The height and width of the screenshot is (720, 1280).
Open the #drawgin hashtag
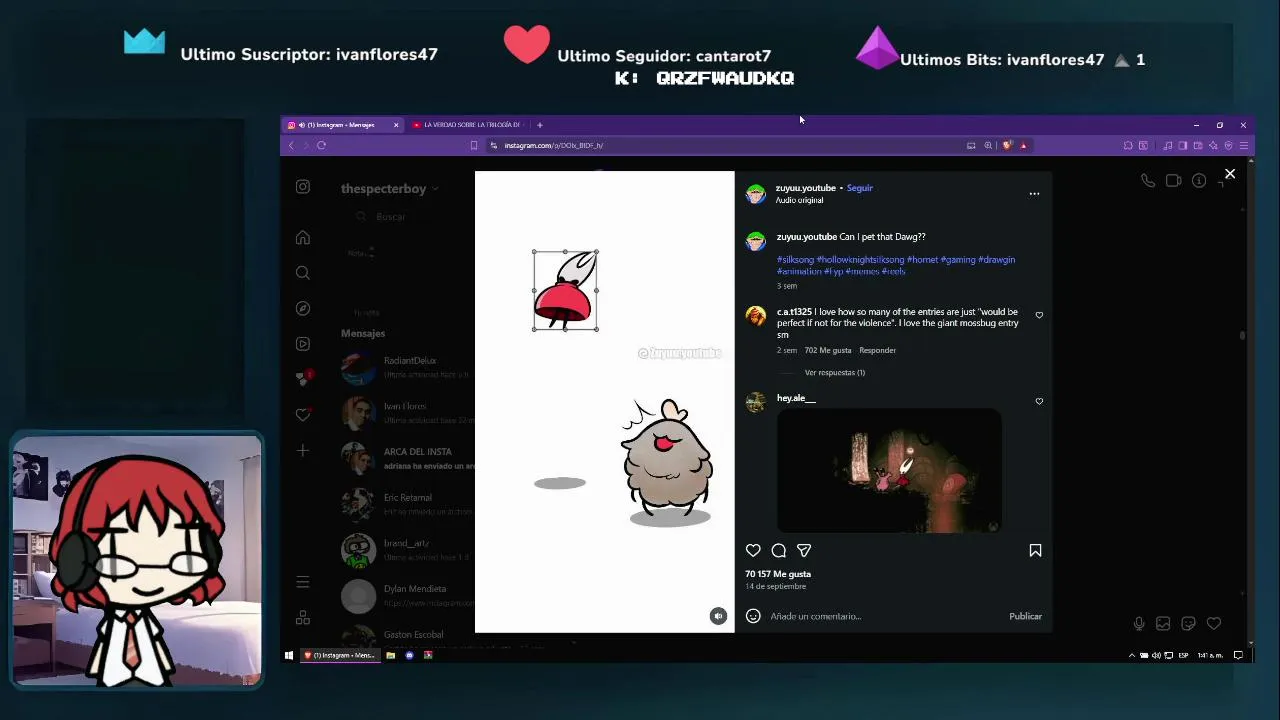point(996,259)
